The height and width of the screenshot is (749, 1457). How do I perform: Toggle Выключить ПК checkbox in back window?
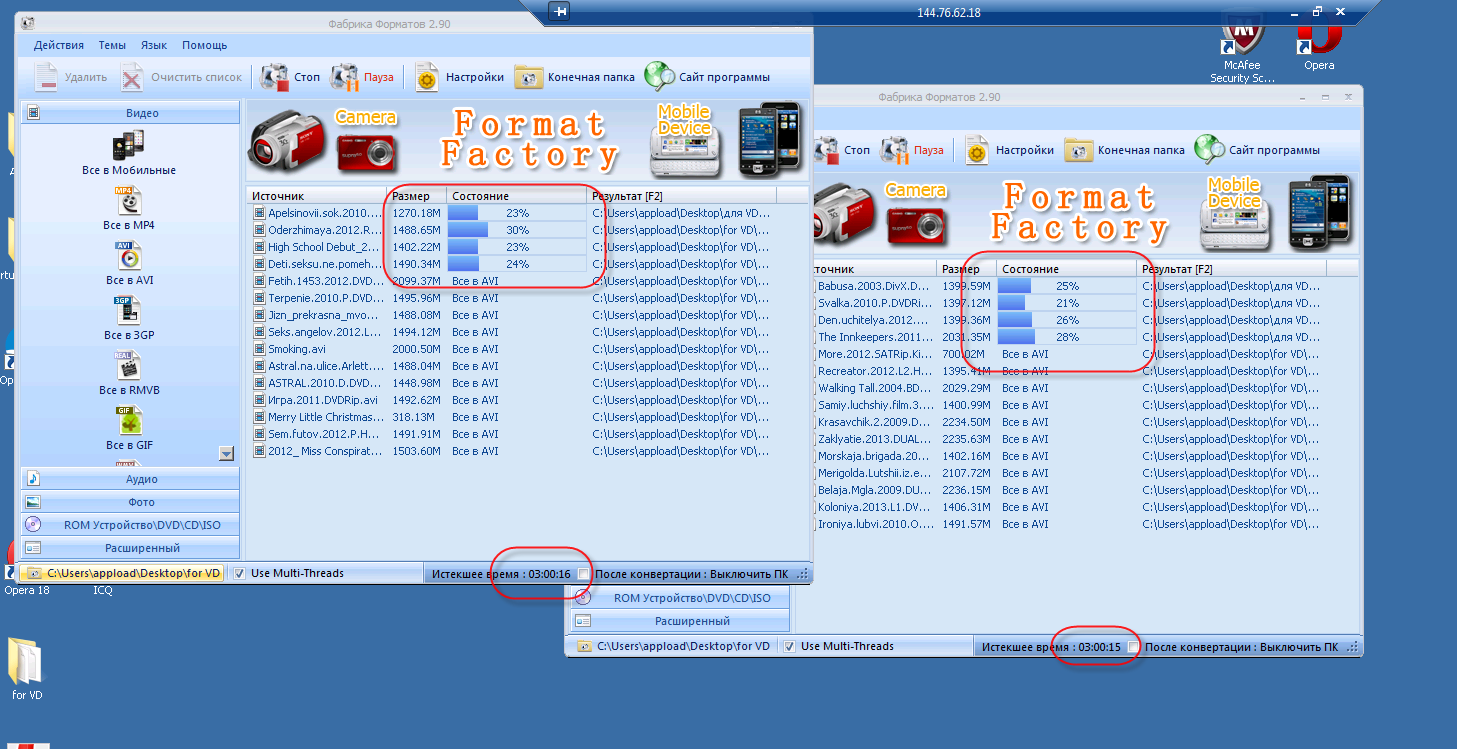tap(1134, 647)
